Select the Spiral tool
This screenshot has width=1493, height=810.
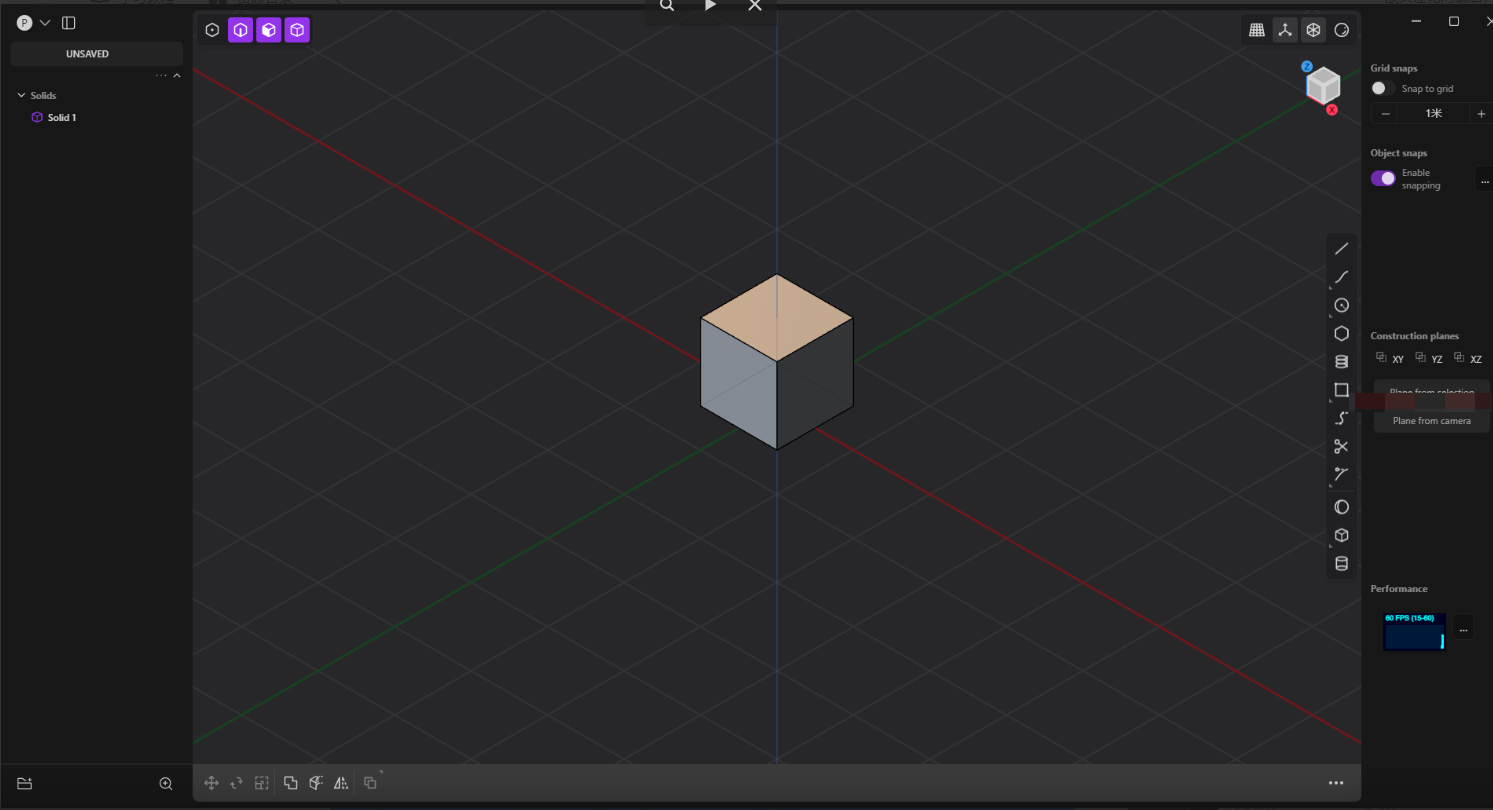pyautogui.click(x=1342, y=362)
